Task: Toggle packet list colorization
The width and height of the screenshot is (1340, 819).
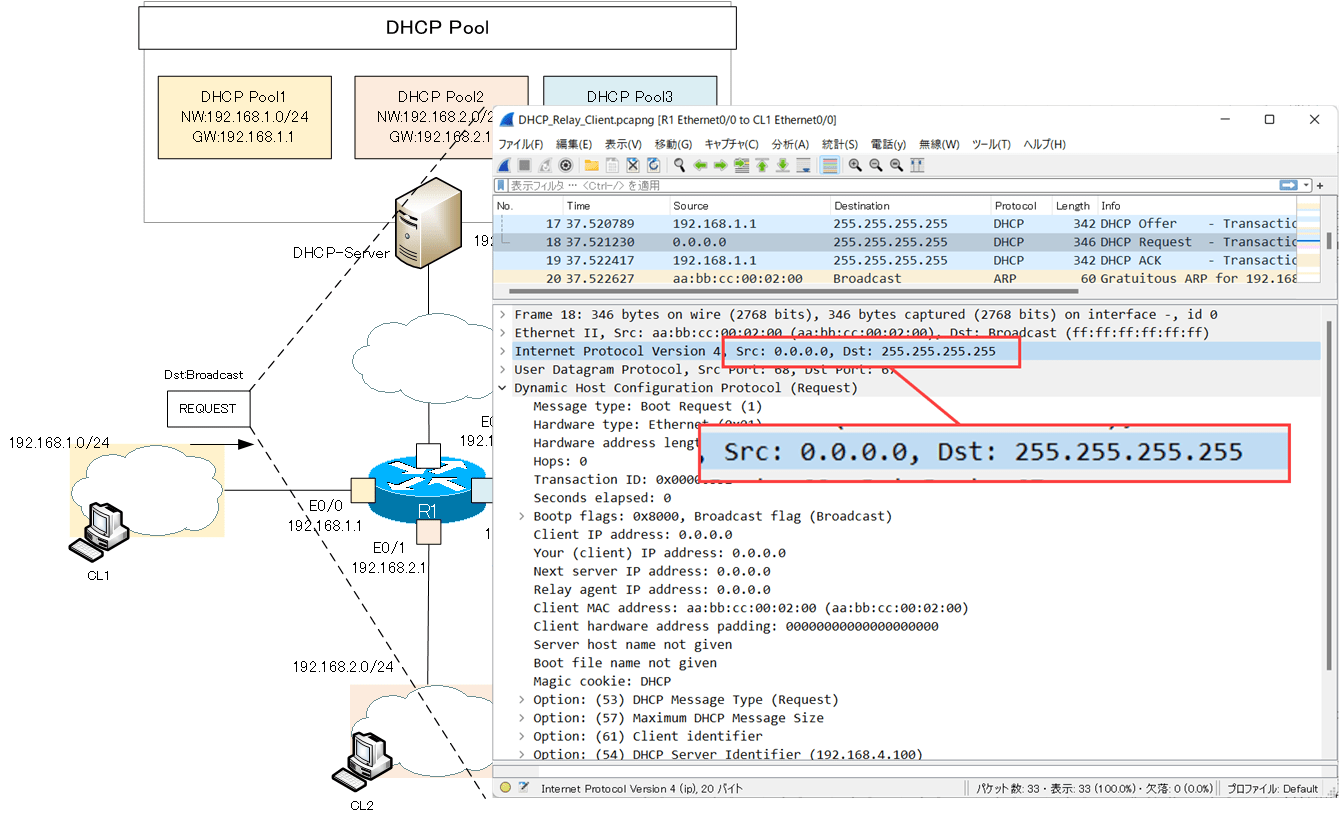Action: [x=830, y=166]
